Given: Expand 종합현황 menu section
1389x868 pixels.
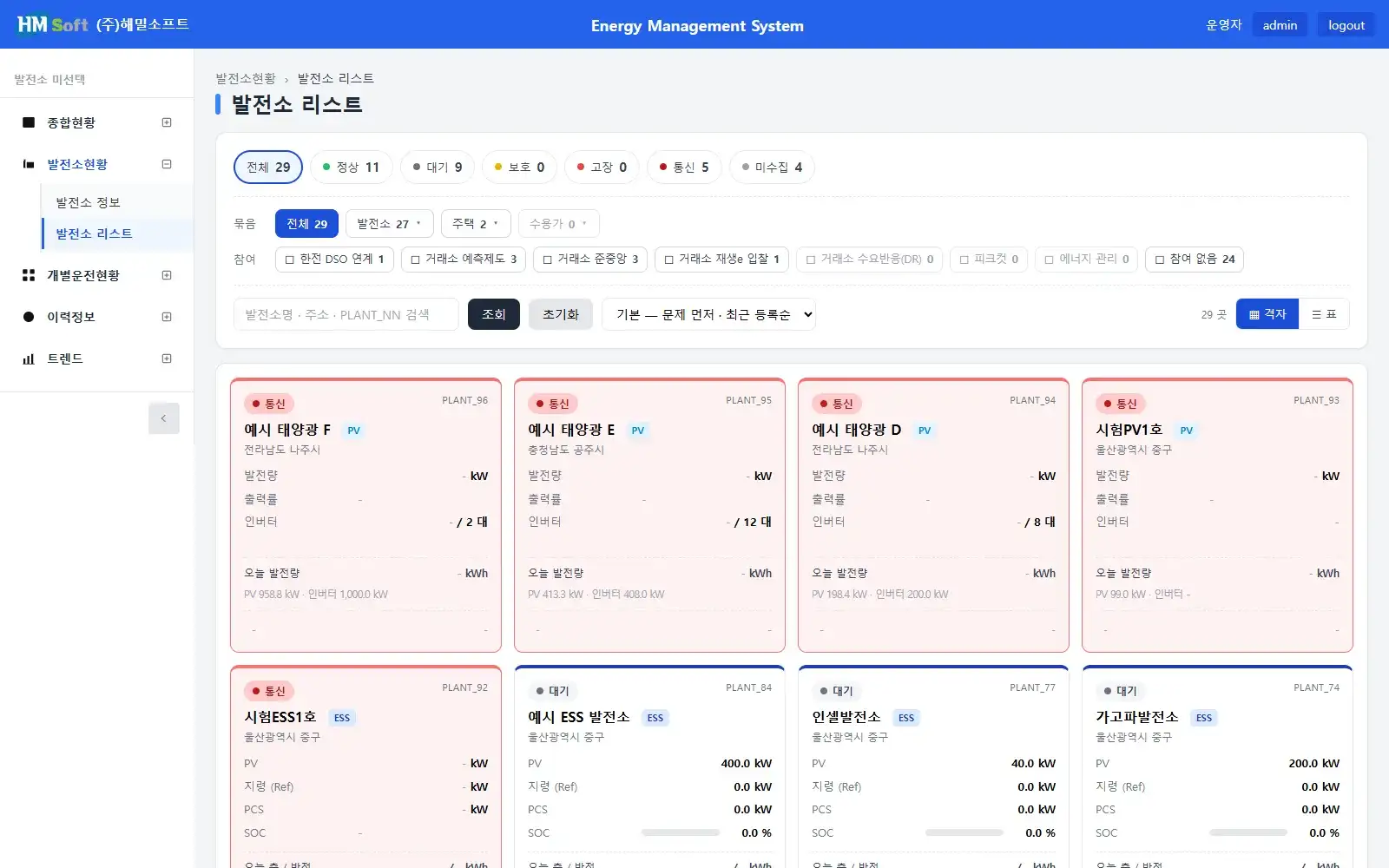Looking at the screenshot, I should (x=167, y=122).
